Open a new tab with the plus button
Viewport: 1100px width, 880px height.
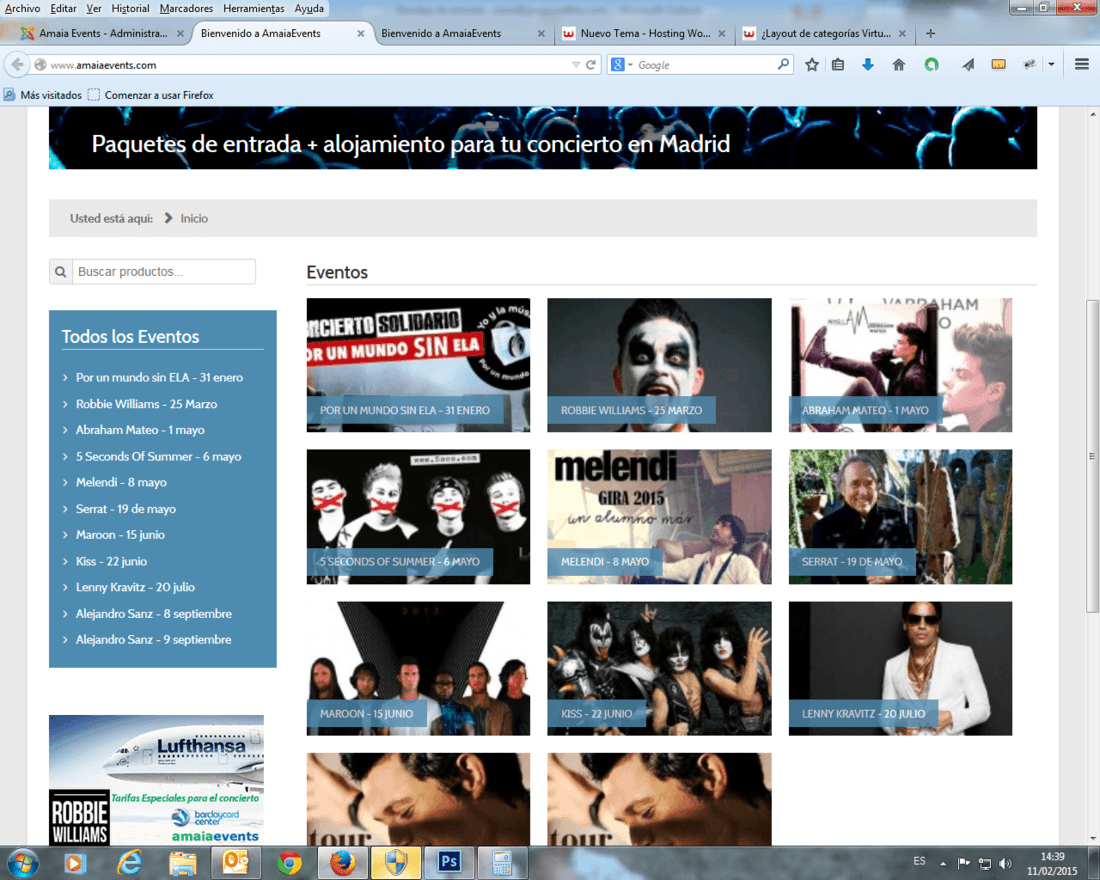click(930, 33)
